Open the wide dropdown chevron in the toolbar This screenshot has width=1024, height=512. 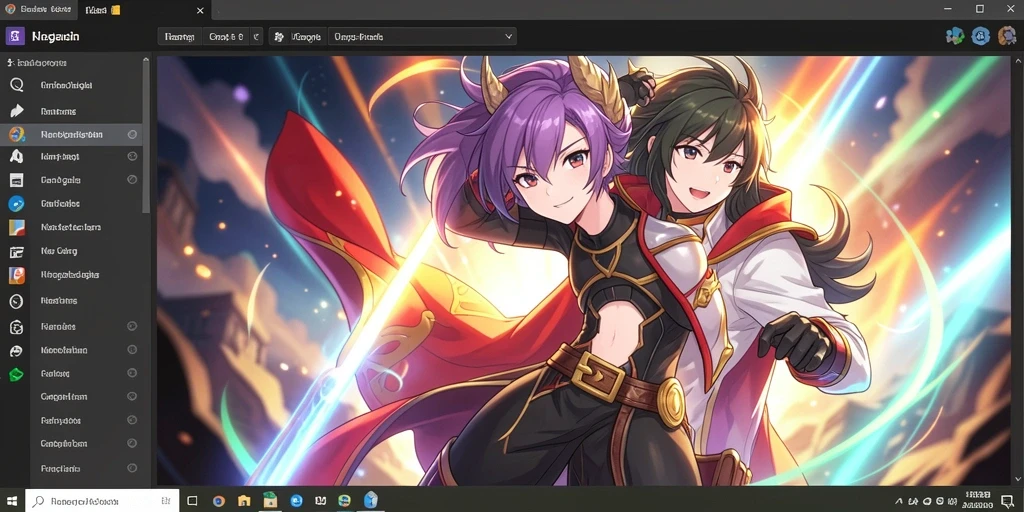coord(508,37)
